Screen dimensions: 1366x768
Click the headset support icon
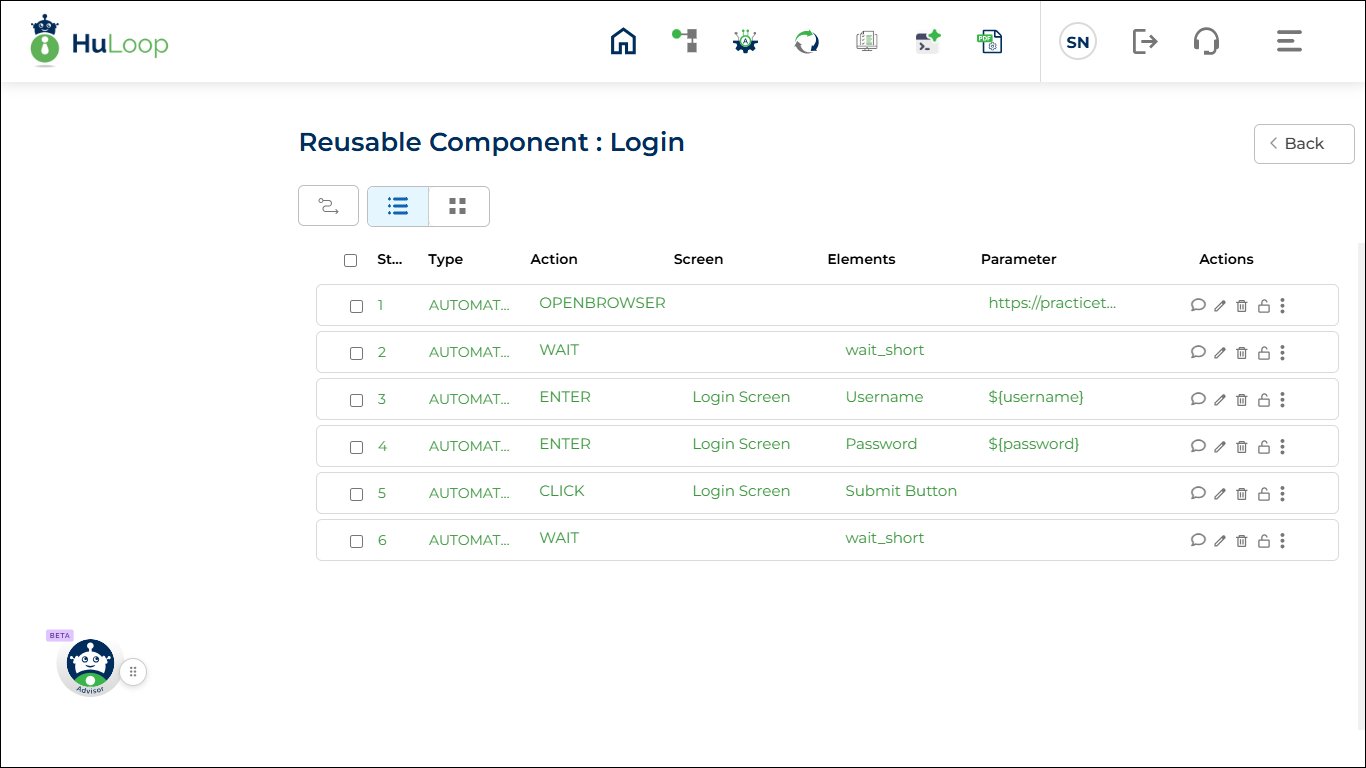[1206, 41]
